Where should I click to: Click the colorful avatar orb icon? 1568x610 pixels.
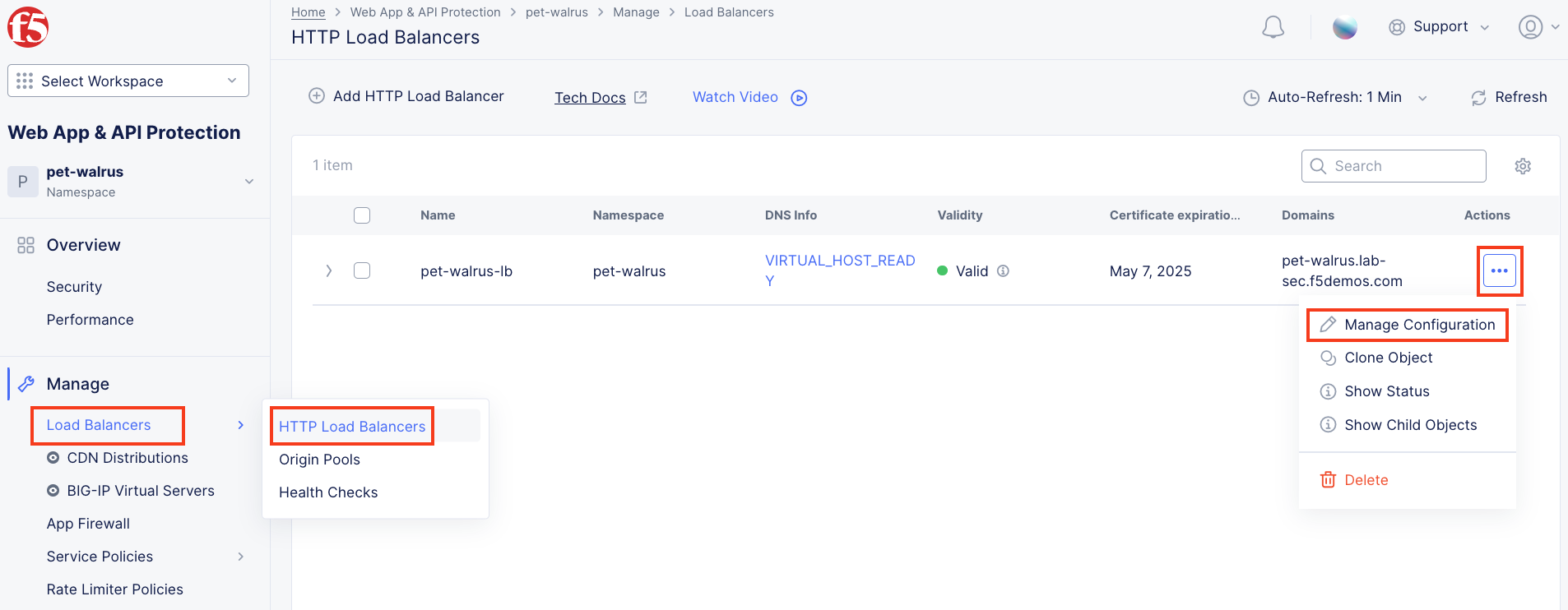pos(1345,27)
